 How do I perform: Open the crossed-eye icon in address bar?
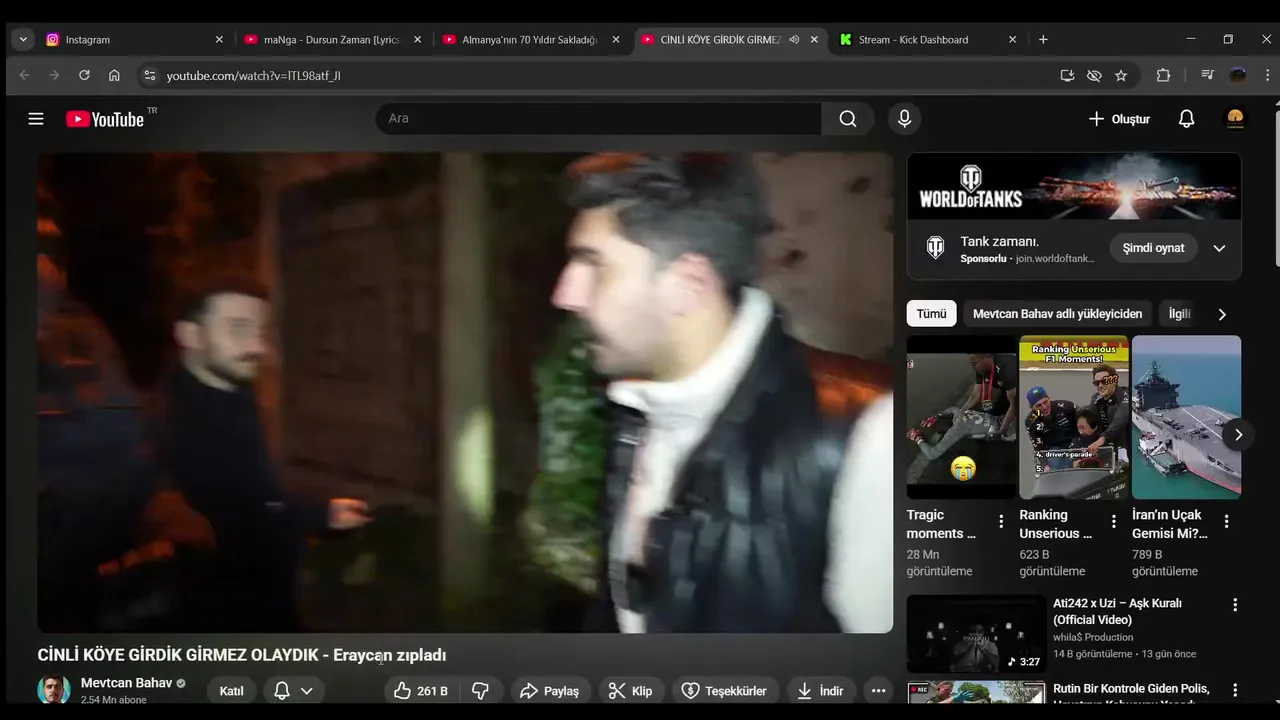[1094, 75]
